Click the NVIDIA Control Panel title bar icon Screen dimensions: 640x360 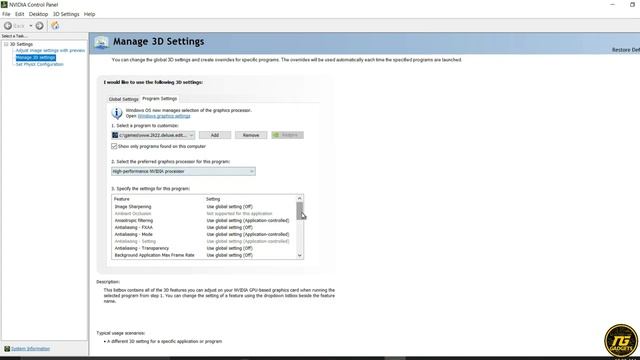(x=4, y=4)
